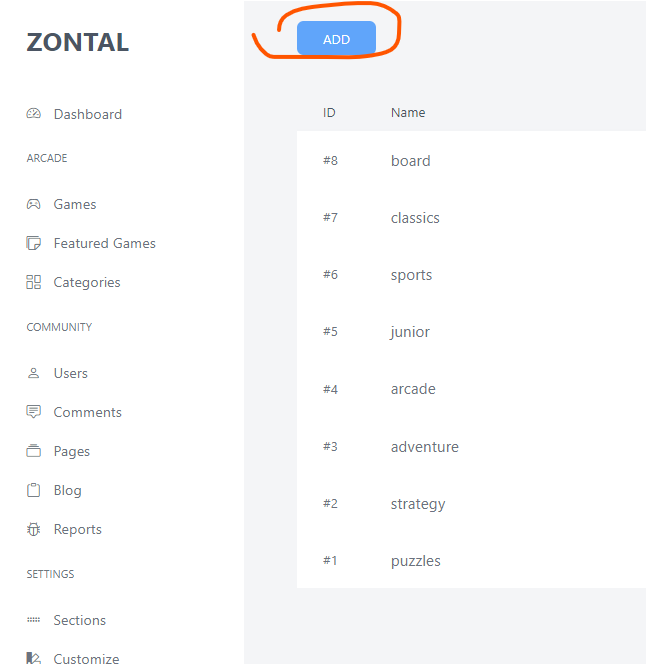Click the Reports bug icon
This screenshot has width=646, height=664.
34,529
